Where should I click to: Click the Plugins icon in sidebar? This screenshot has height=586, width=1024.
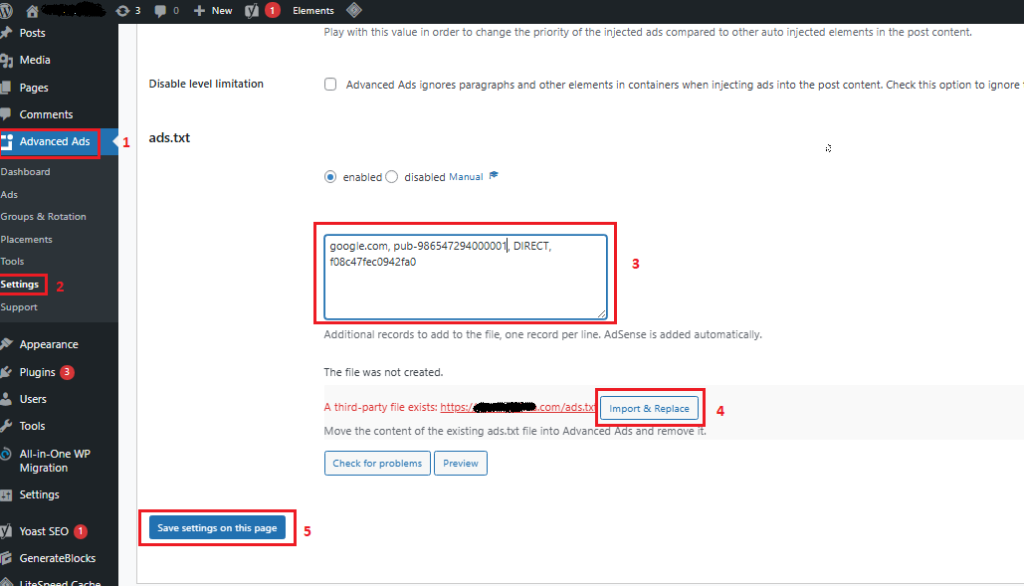6,372
